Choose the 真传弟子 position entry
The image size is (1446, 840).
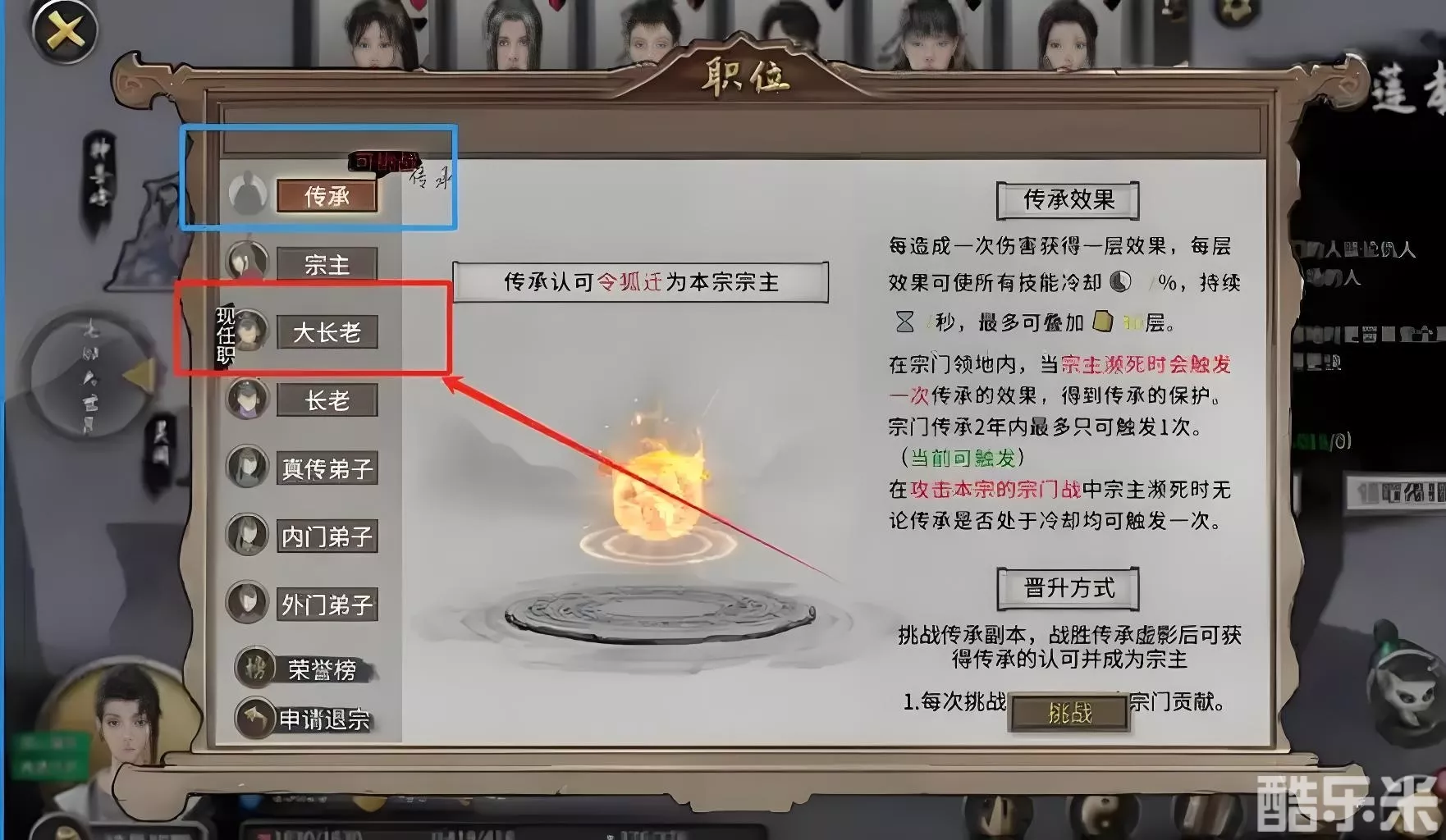(327, 468)
